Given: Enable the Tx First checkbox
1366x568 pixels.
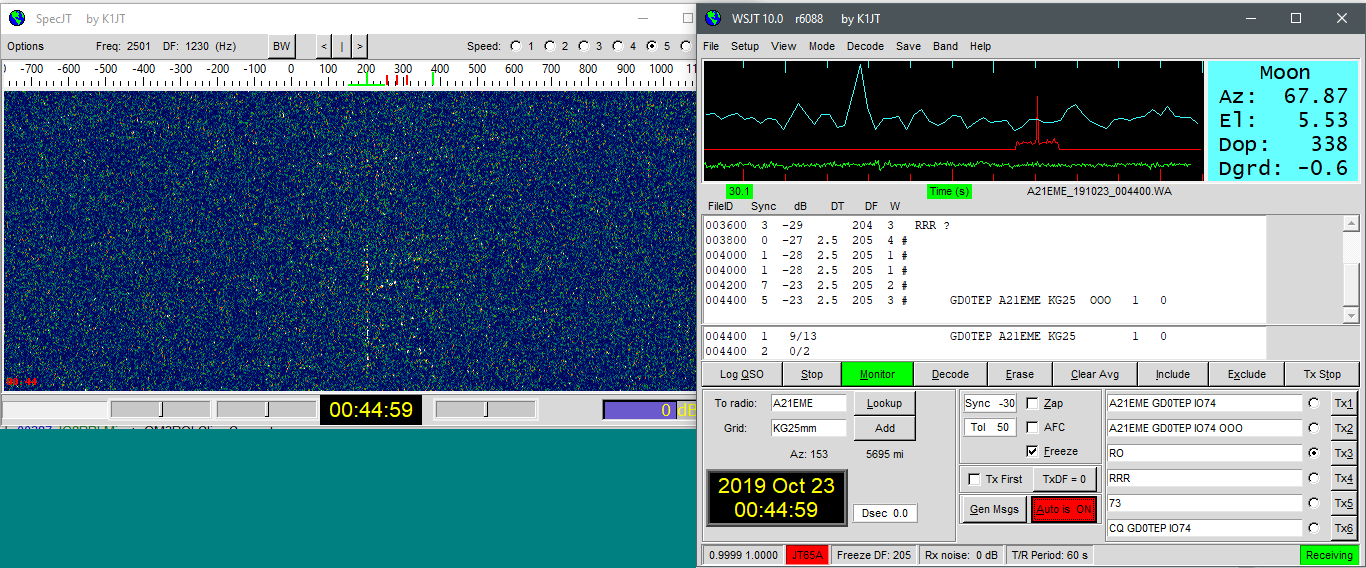Looking at the screenshot, I should click(x=975, y=479).
